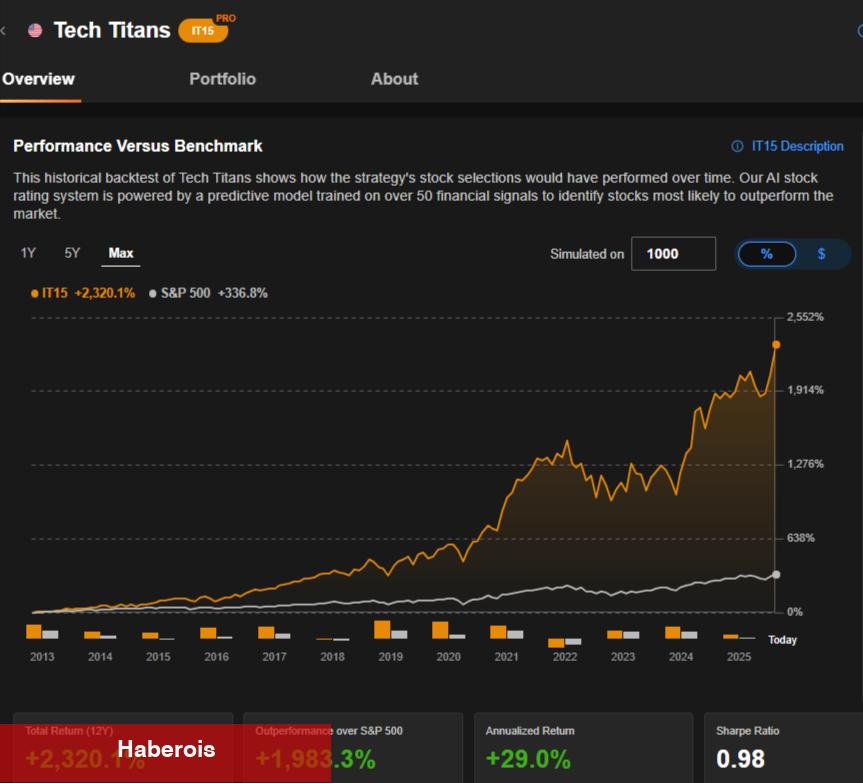Click the orange IT15 endpoint marker on chart
863x783 pixels.
776,344
